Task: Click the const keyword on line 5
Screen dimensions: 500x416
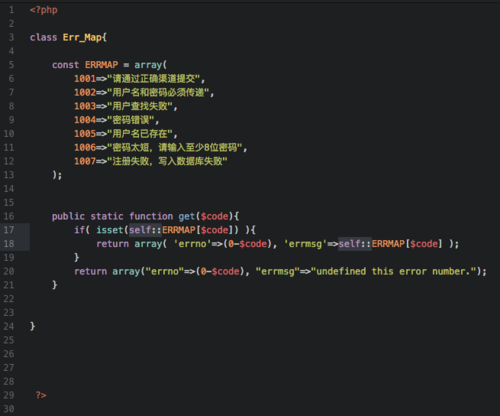Action: click(65, 65)
